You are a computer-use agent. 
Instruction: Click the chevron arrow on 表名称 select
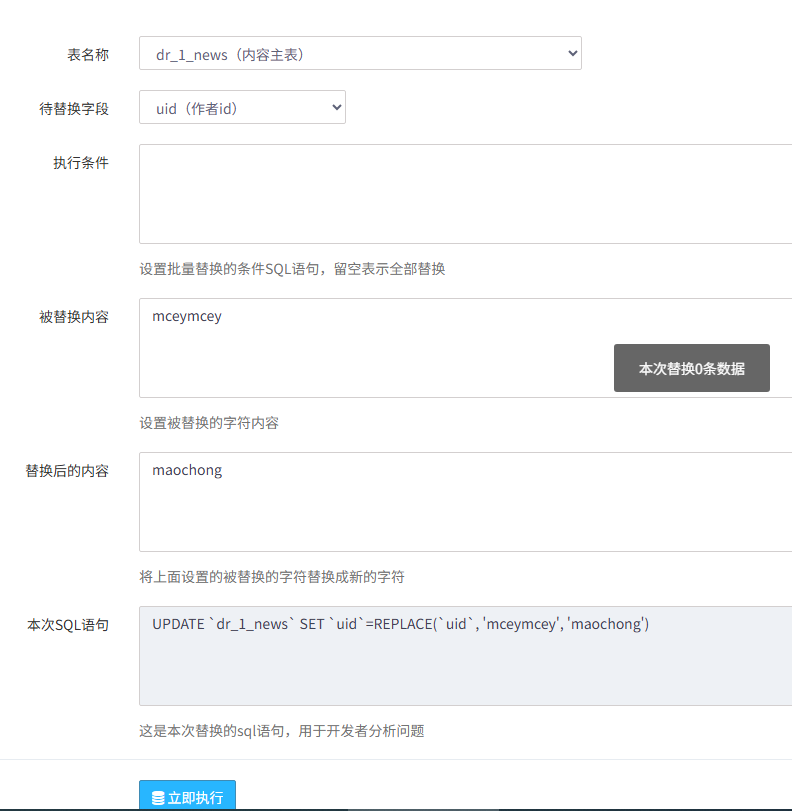(572, 54)
